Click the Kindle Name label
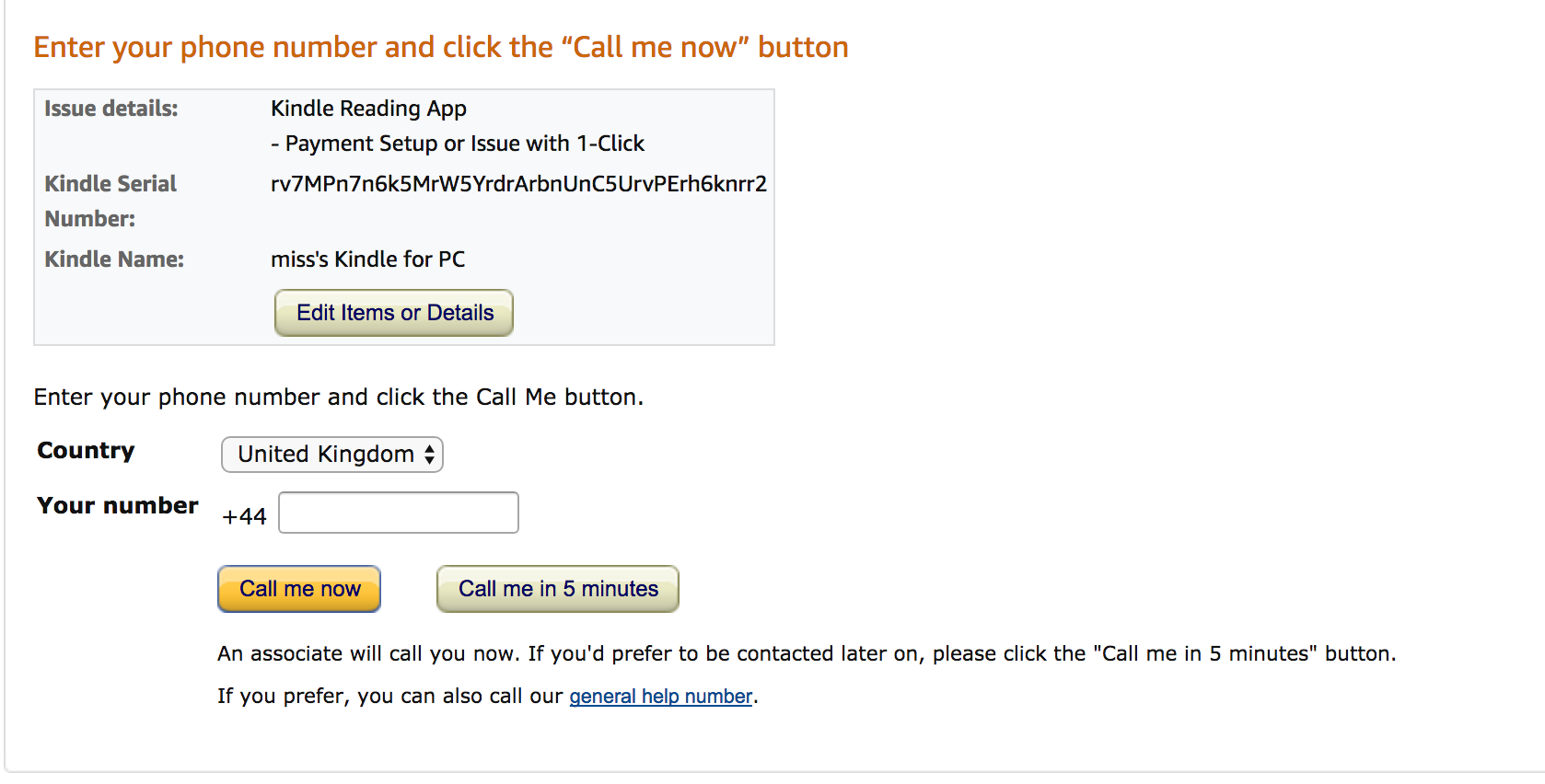The image size is (1545, 784). click(x=114, y=259)
